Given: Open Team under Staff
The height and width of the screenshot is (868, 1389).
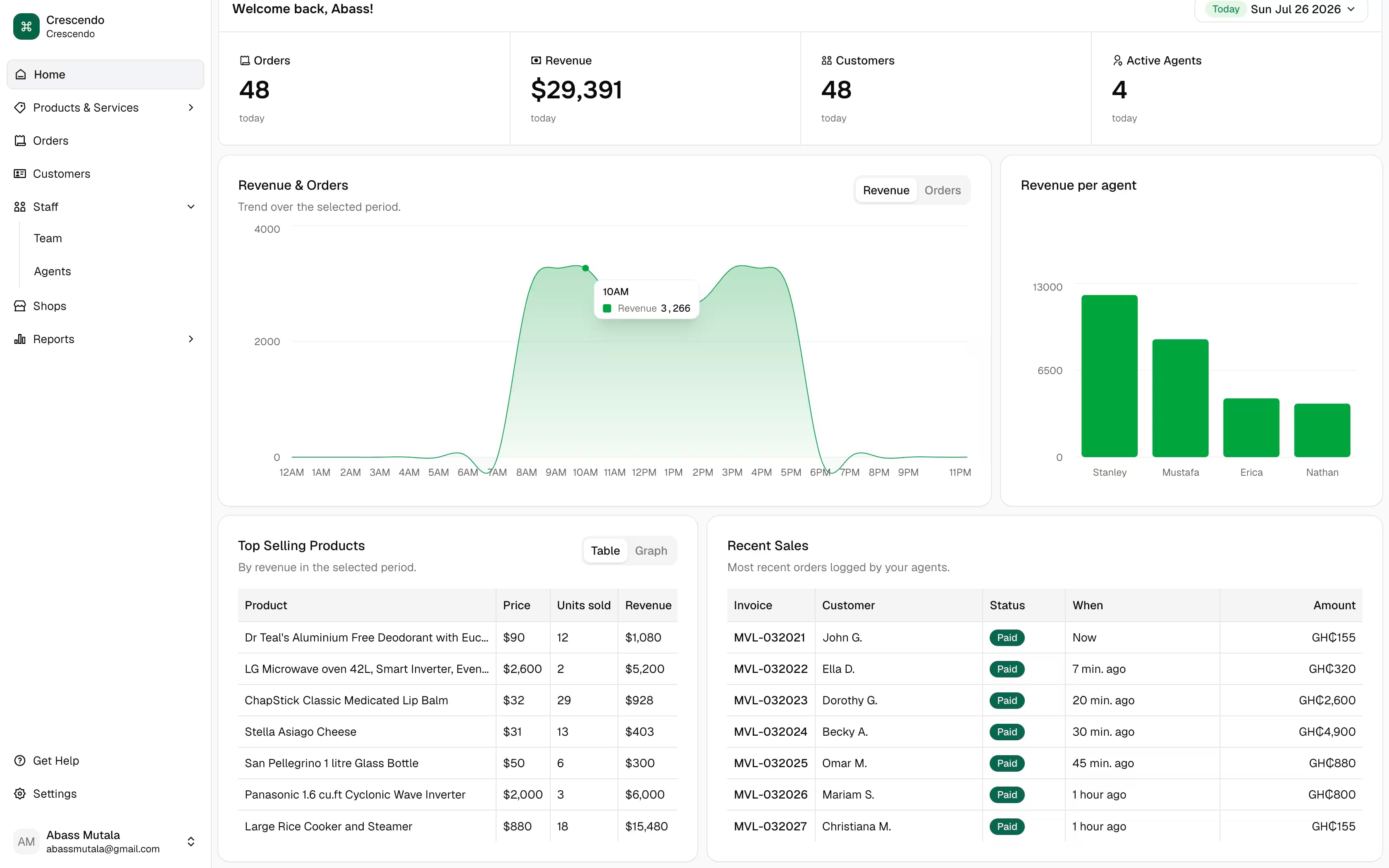Looking at the screenshot, I should [48, 238].
